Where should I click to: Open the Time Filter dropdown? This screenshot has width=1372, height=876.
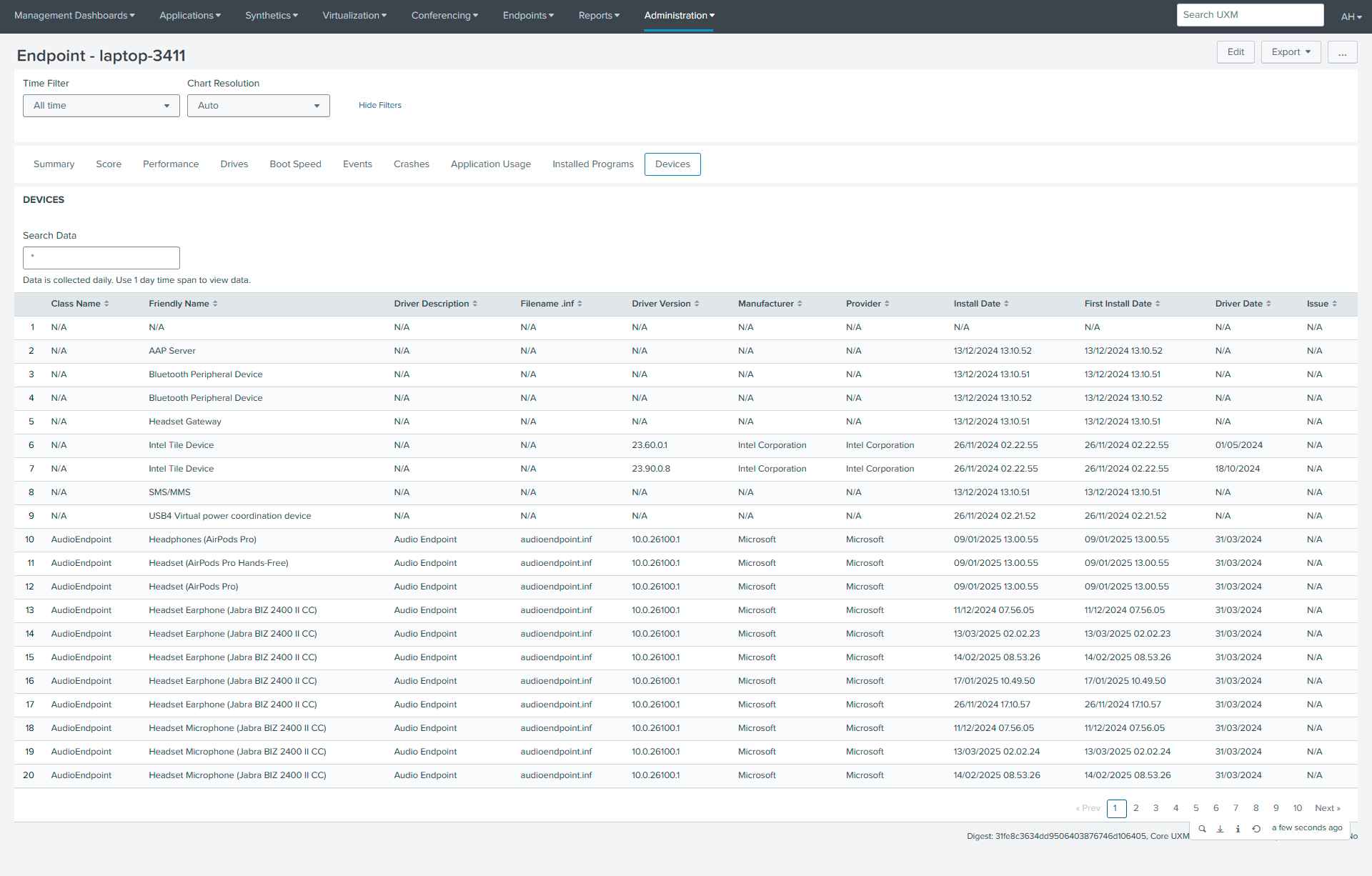(x=101, y=106)
